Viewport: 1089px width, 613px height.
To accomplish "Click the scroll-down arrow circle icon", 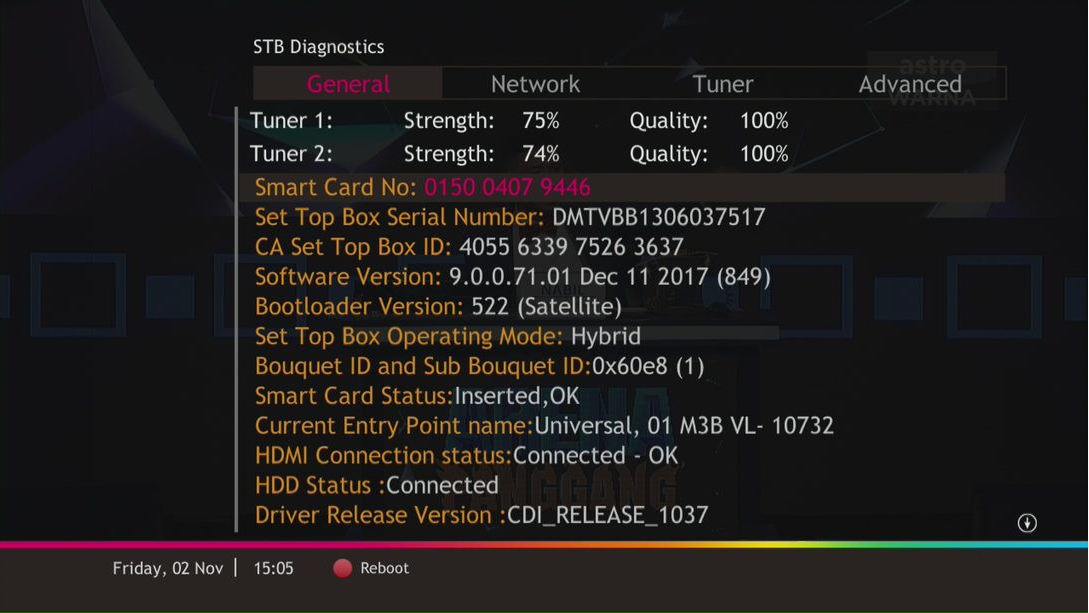I will (x=1027, y=523).
